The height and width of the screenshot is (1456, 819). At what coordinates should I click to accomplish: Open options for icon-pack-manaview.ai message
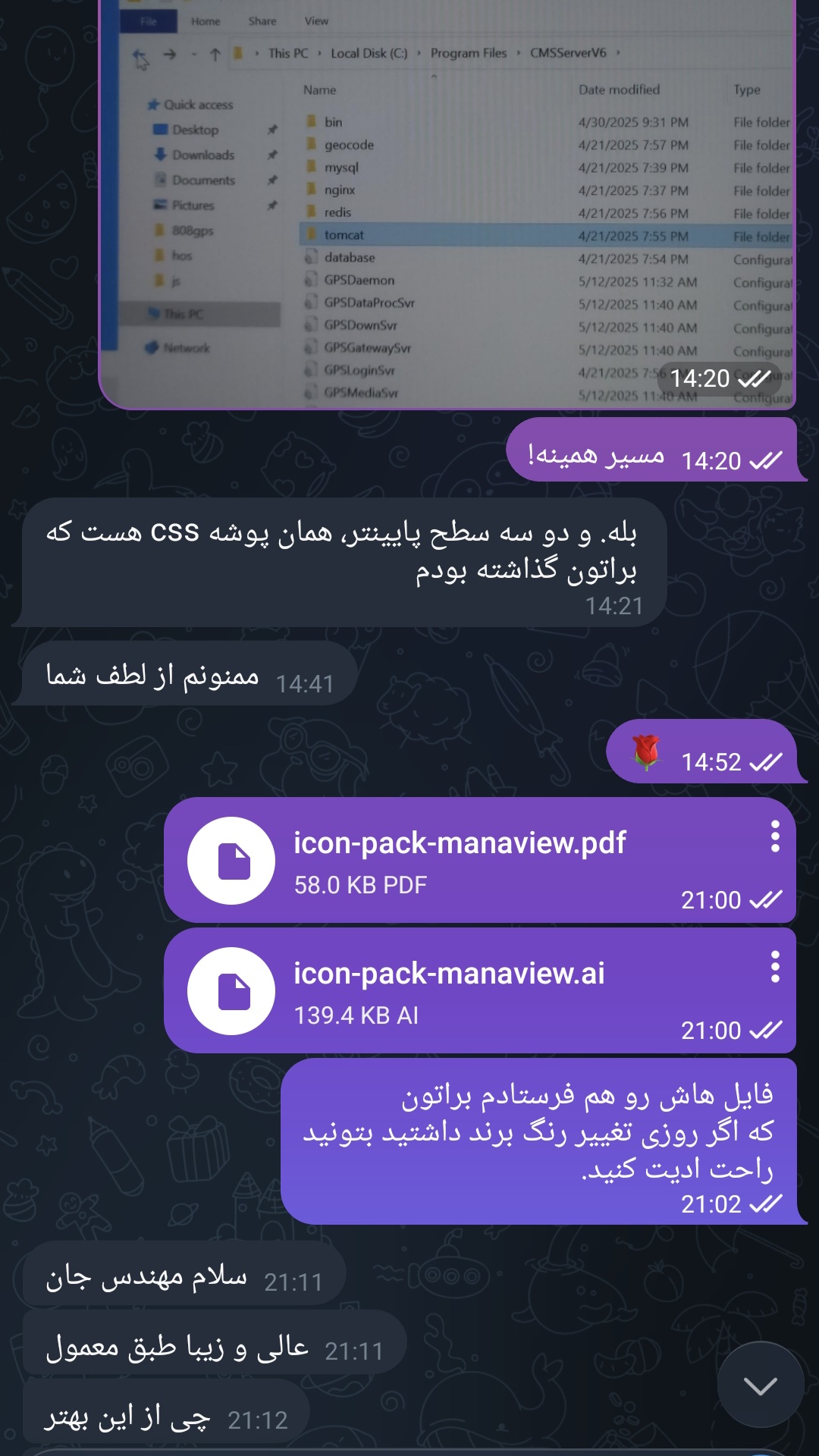coord(774,967)
